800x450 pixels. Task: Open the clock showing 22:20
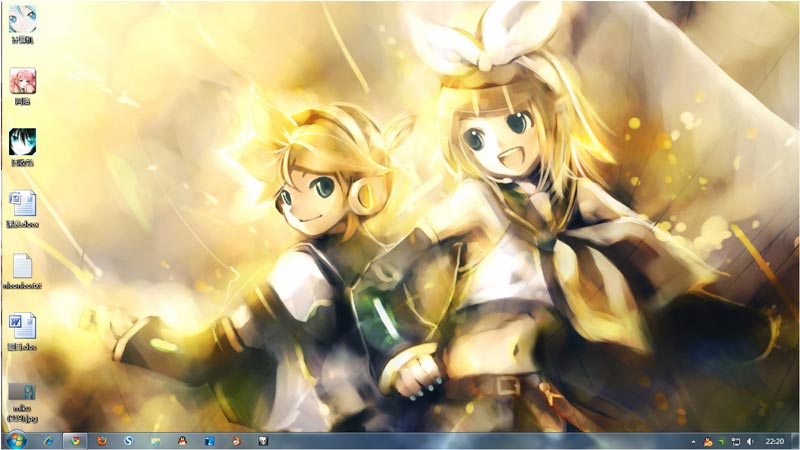[774, 442]
